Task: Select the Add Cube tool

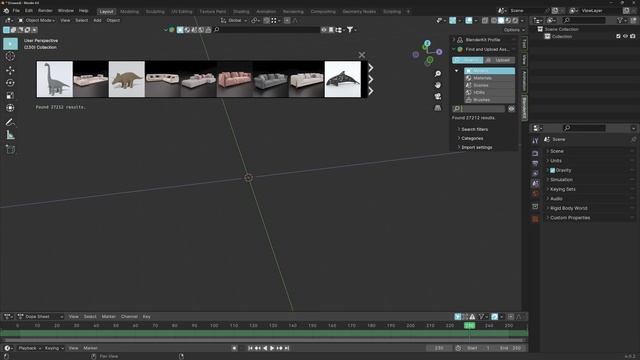Action: tap(10, 149)
